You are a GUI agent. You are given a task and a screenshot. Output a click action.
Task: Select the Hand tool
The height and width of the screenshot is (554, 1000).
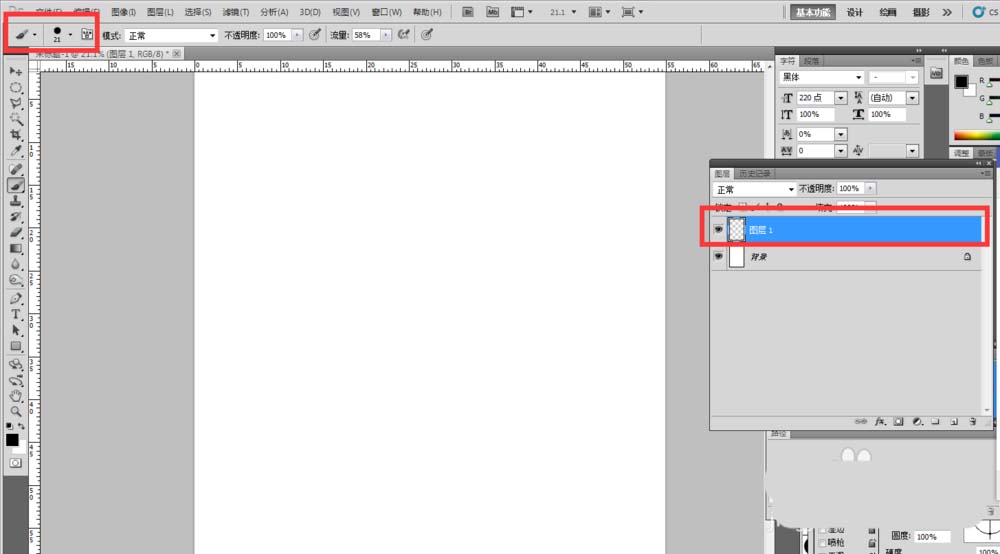[16, 396]
